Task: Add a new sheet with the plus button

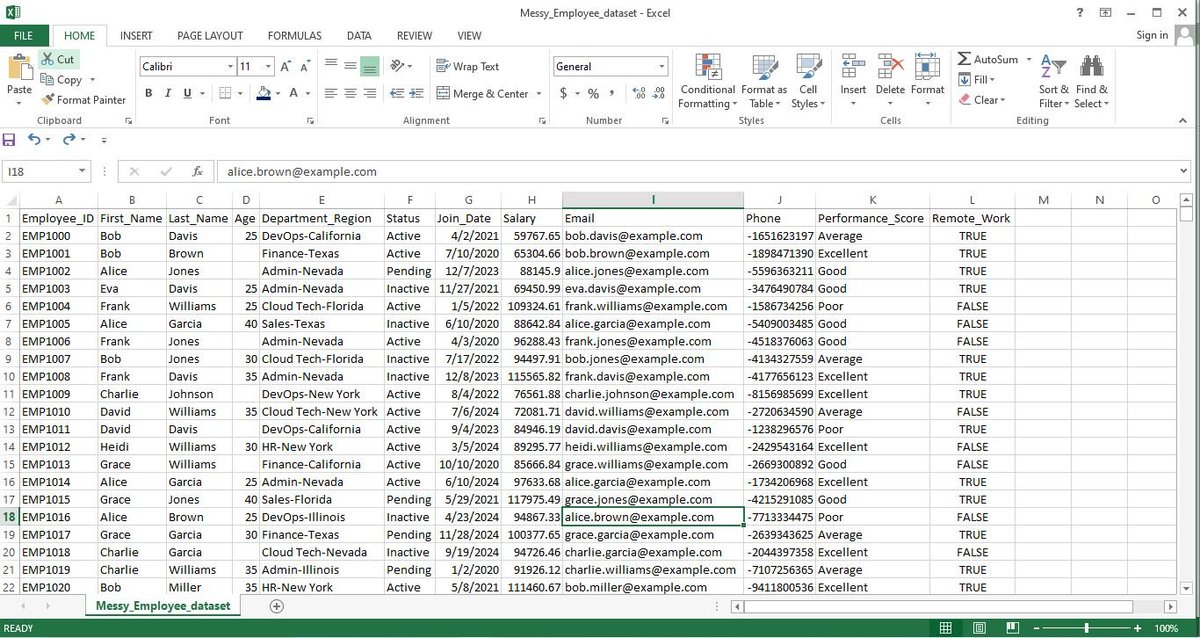Action: pyautogui.click(x=277, y=606)
